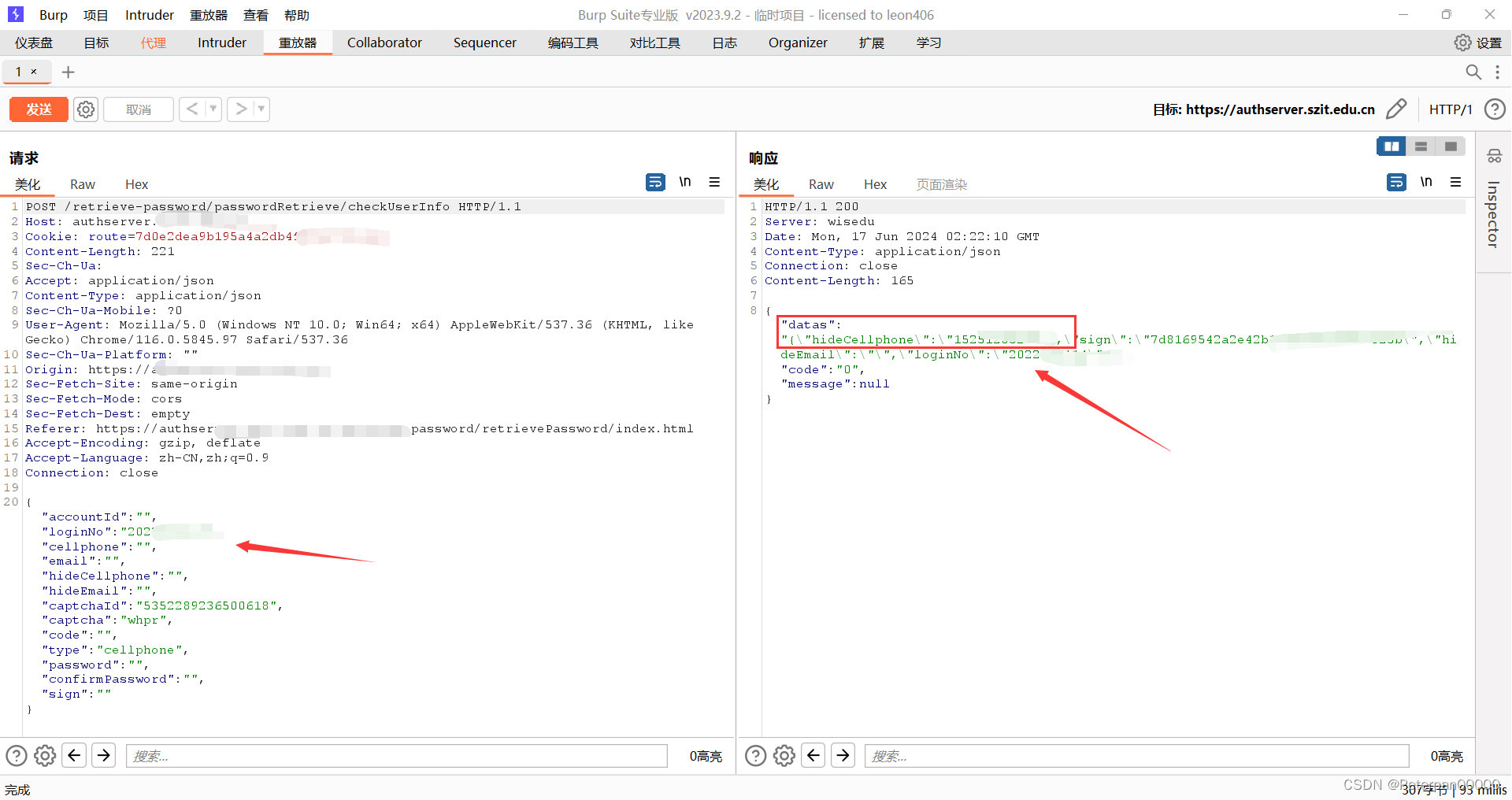Select the response 美化 pretty tab
The image size is (1512, 800).
click(766, 184)
